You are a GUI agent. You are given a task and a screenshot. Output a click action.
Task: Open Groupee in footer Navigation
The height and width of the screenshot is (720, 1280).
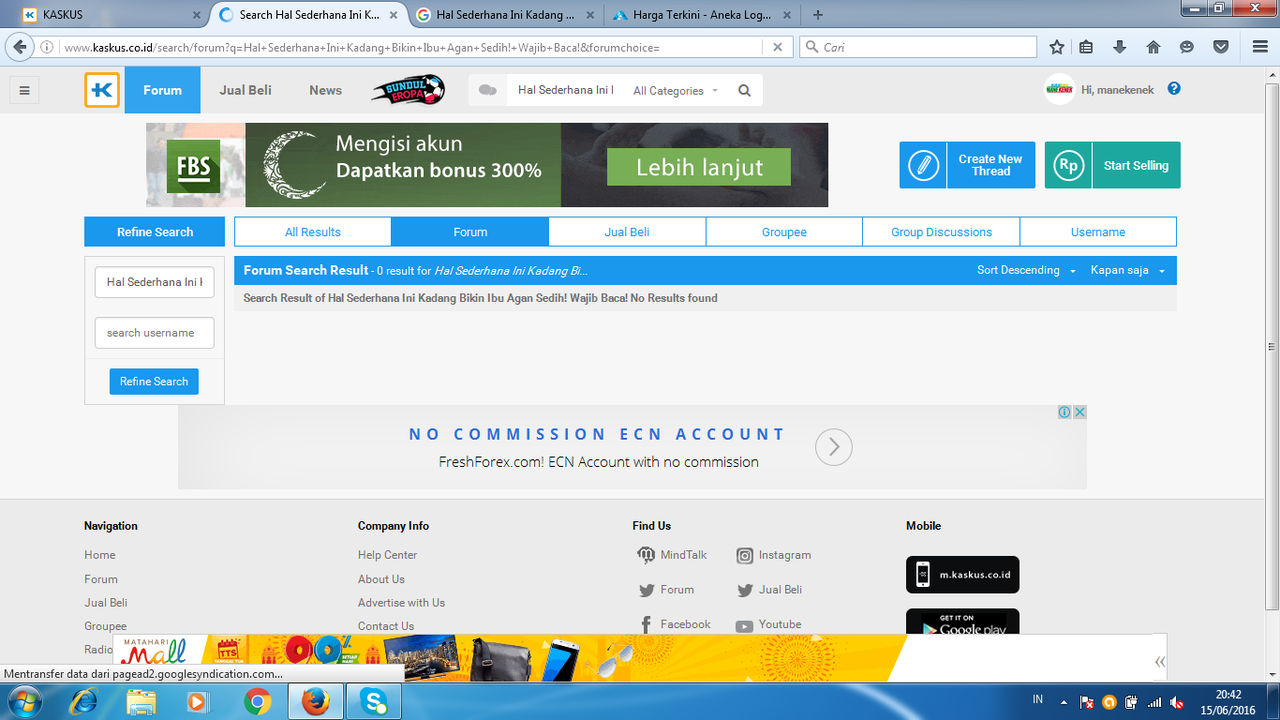point(105,626)
